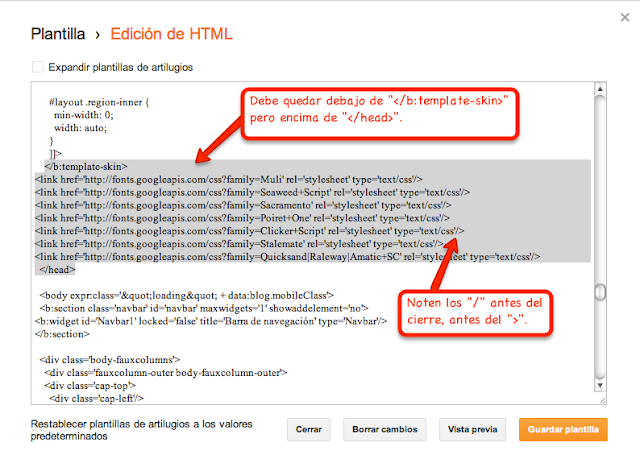The width and height of the screenshot is (640, 459).
Task: Click the </b:template-skin> line
Action: pyautogui.click(x=86, y=166)
